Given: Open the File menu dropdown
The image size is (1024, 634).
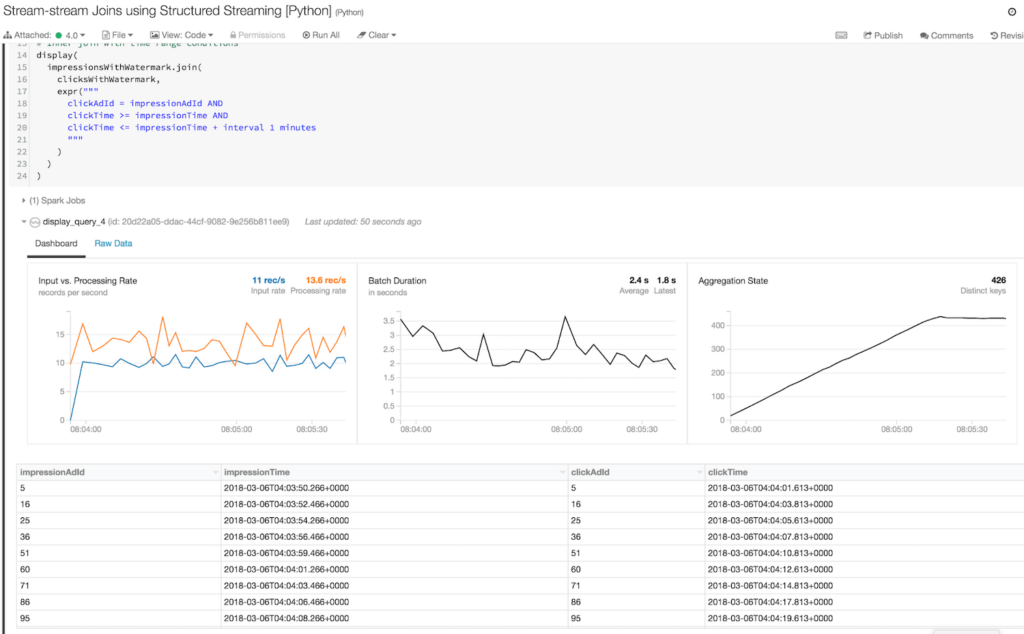Looking at the screenshot, I should coord(120,35).
